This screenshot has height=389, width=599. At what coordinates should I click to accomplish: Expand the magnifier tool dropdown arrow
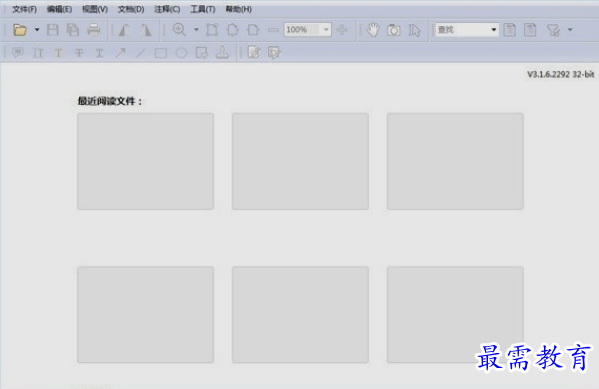(x=196, y=29)
